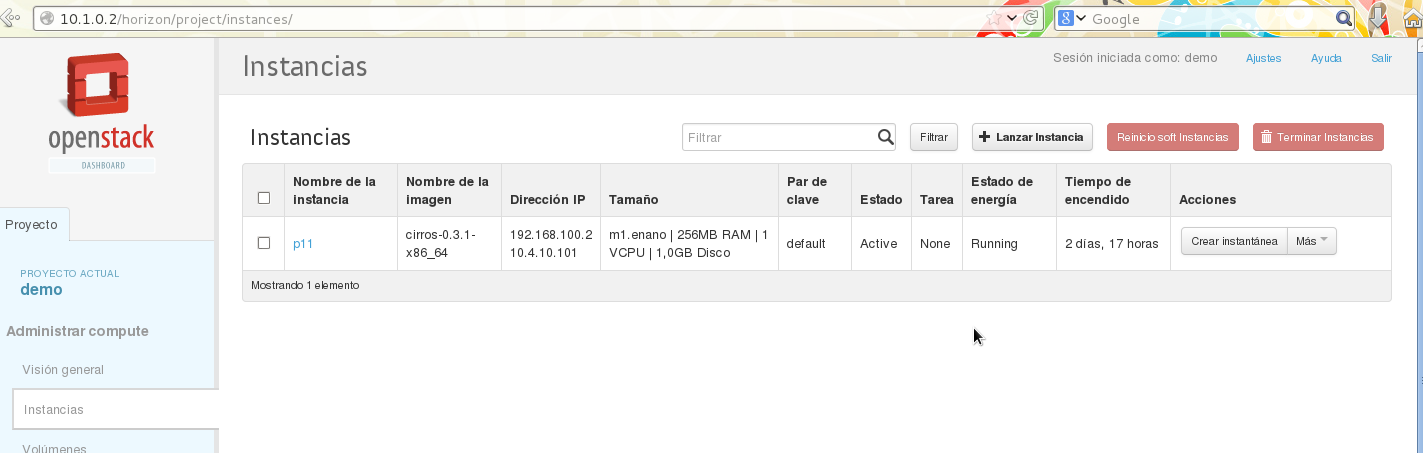This screenshot has width=1423, height=453.
Task: Open the URL bar history dropdown arrow
Action: 1011,19
